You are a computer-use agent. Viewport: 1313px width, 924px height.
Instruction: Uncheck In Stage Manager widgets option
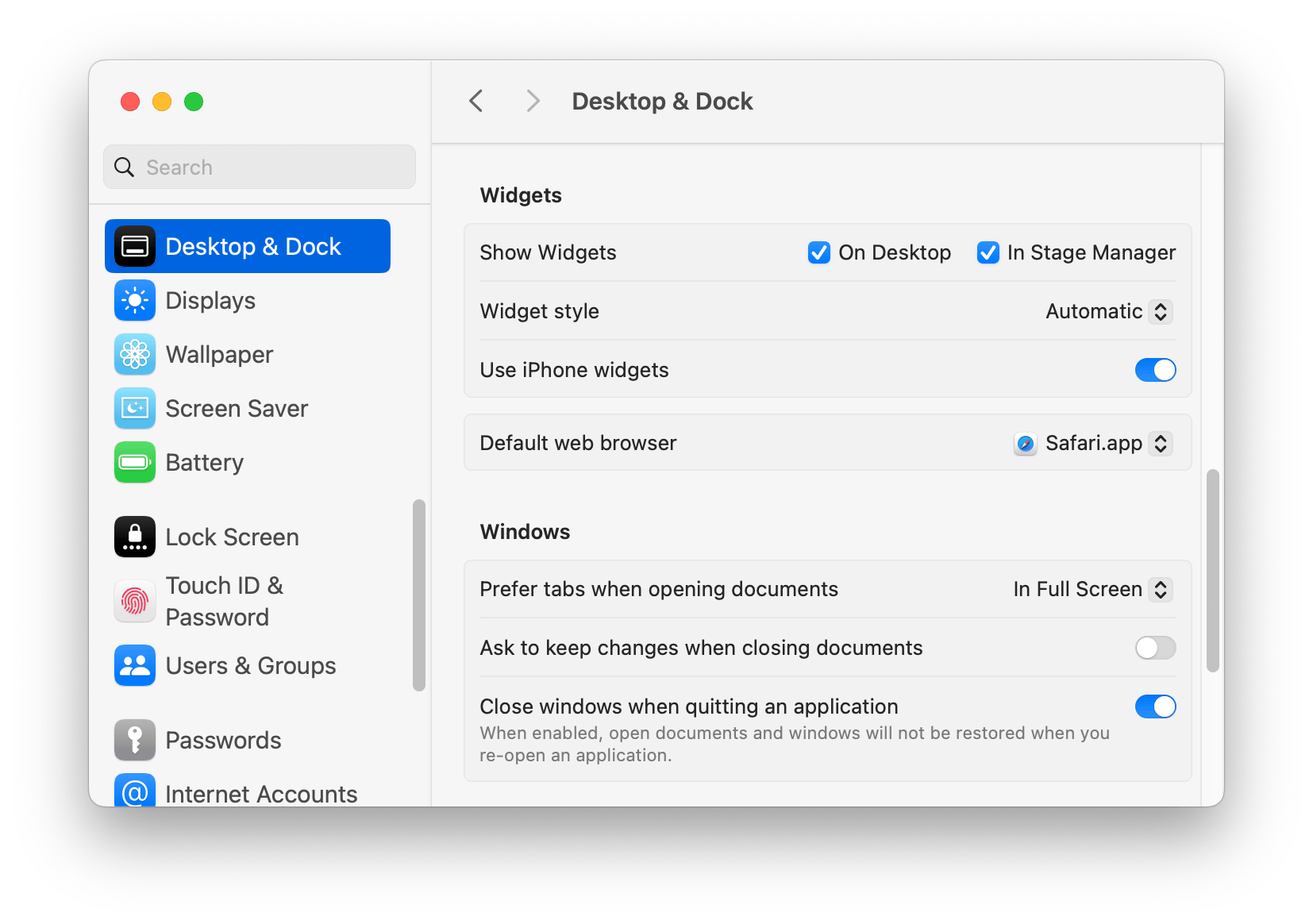point(987,252)
